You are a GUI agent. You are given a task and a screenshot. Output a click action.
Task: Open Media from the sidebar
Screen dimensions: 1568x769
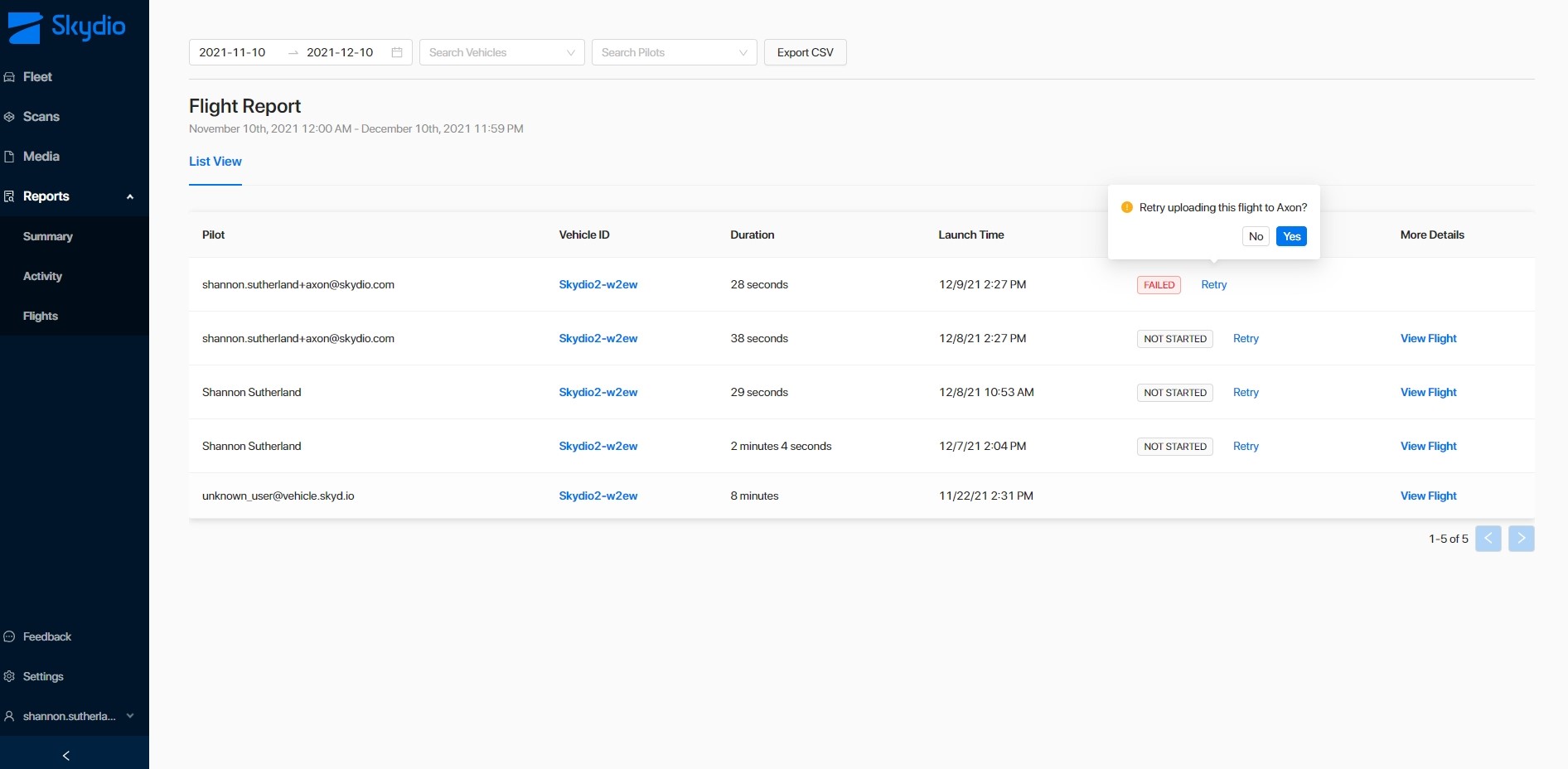click(41, 157)
